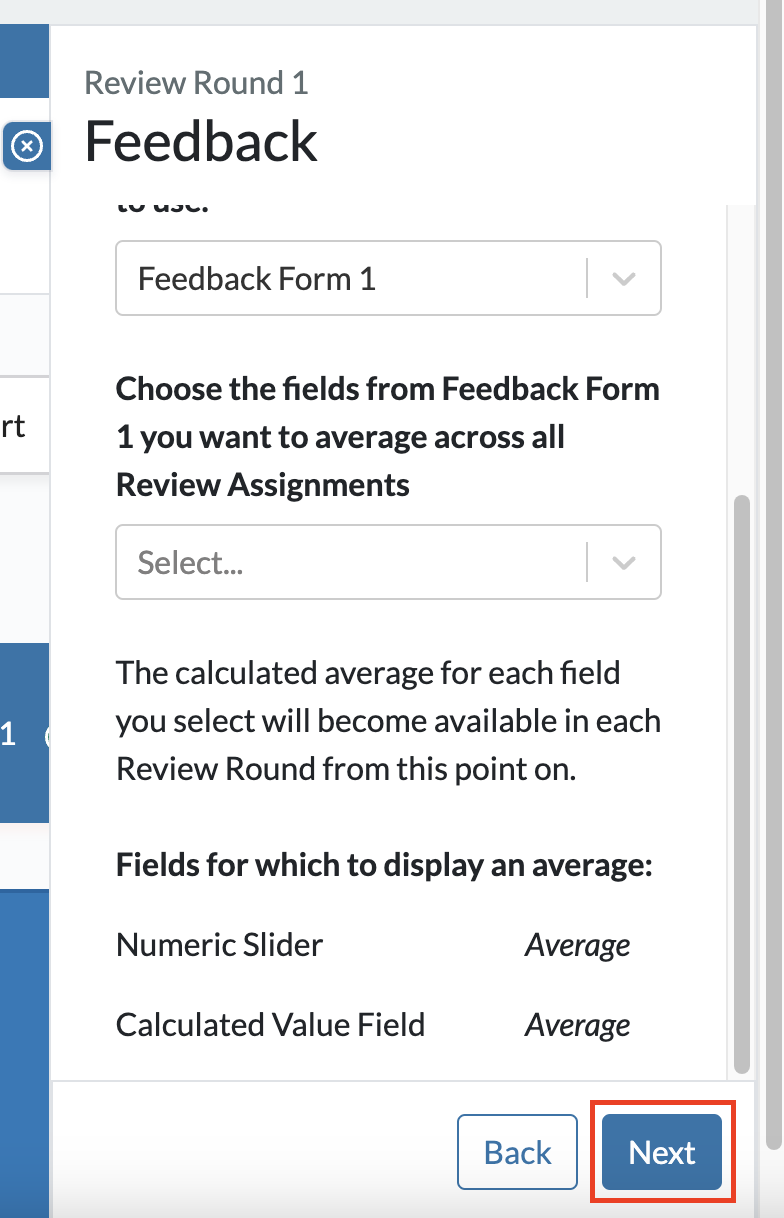Select the Calculated Value Field label
The height and width of the screenshot is (1218, 784).
pos(271,1025)
